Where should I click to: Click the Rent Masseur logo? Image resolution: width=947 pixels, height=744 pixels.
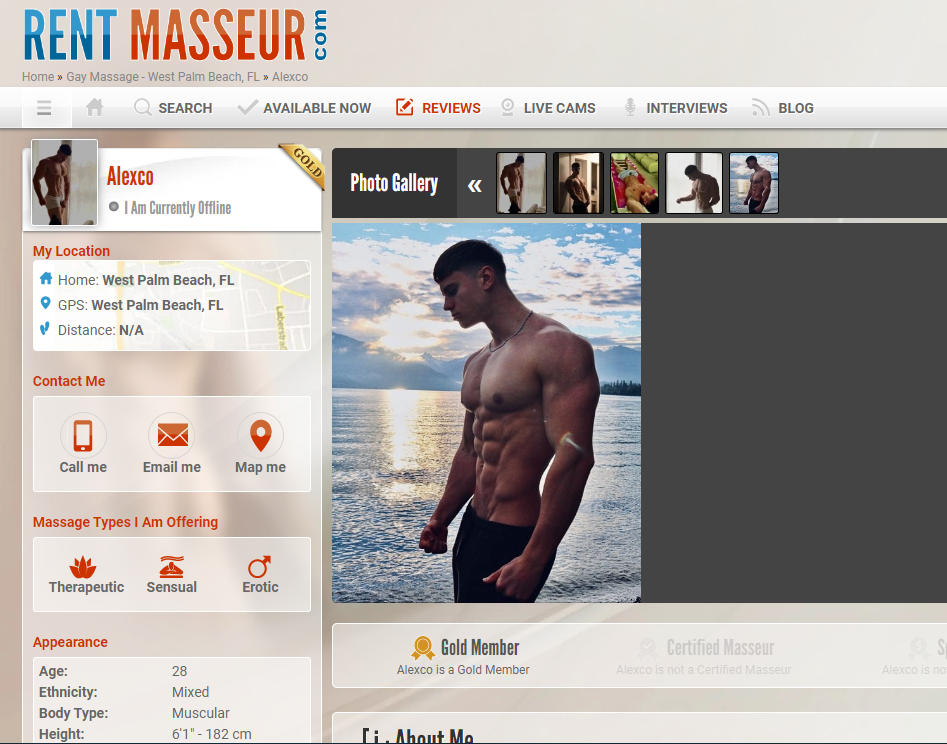pos(175,34)
